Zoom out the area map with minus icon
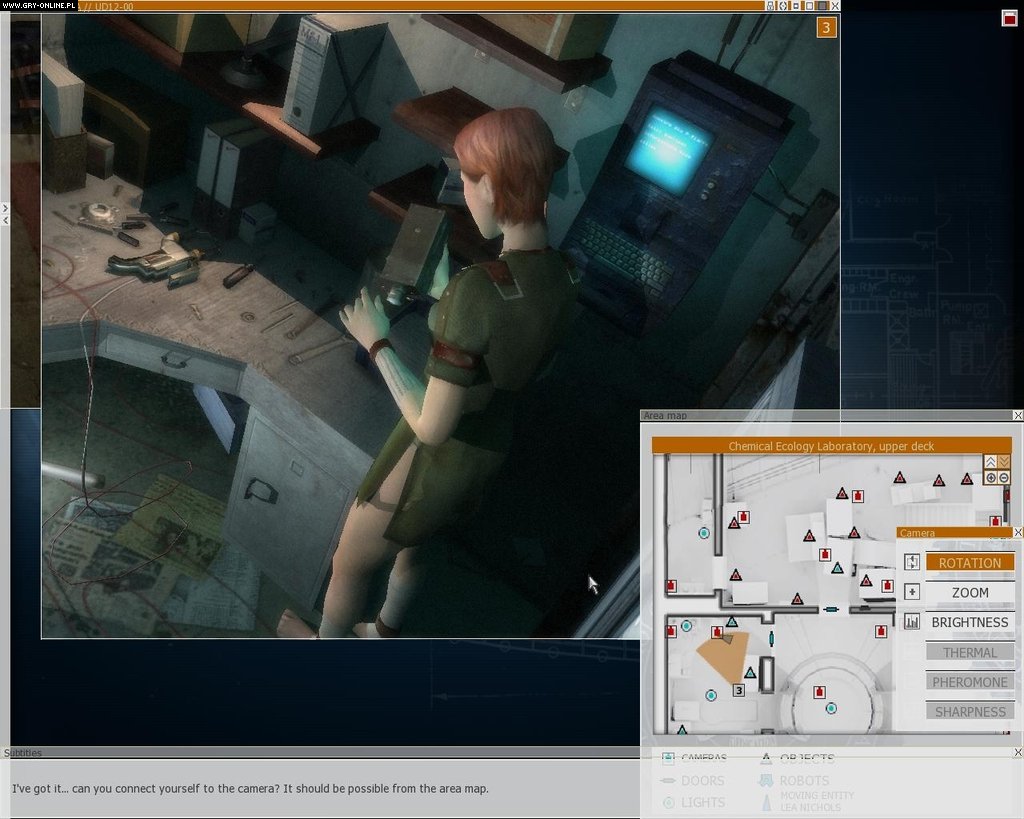The width and height of the screenshot is (1024, 819). pyautogui.click(x=1004, y=478)
